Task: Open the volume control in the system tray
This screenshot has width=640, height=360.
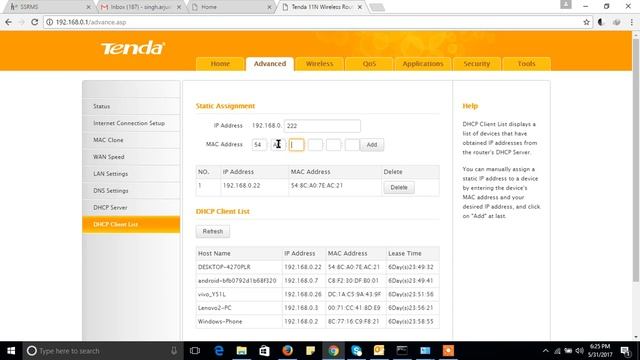Action: (x=580, y=351)
